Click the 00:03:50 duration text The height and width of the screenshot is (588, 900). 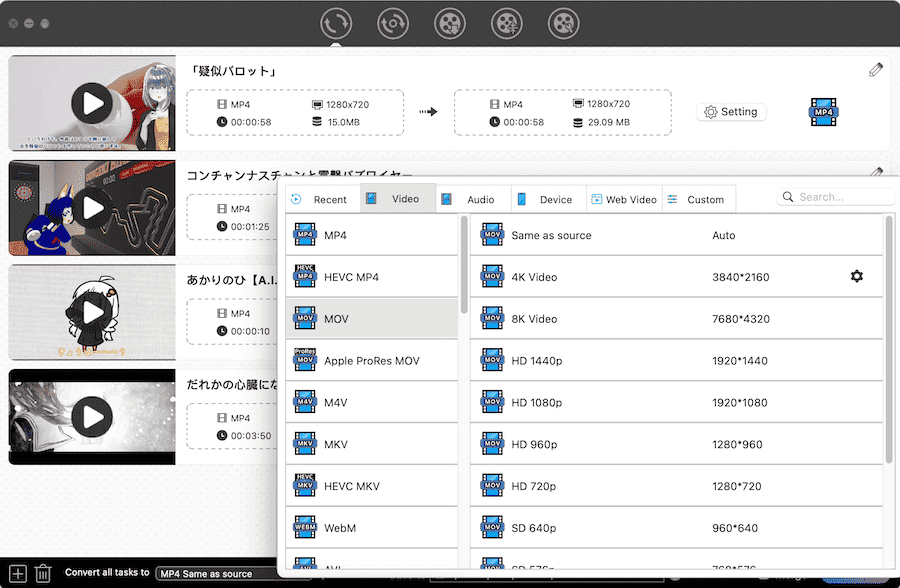[x=251, y=436]
